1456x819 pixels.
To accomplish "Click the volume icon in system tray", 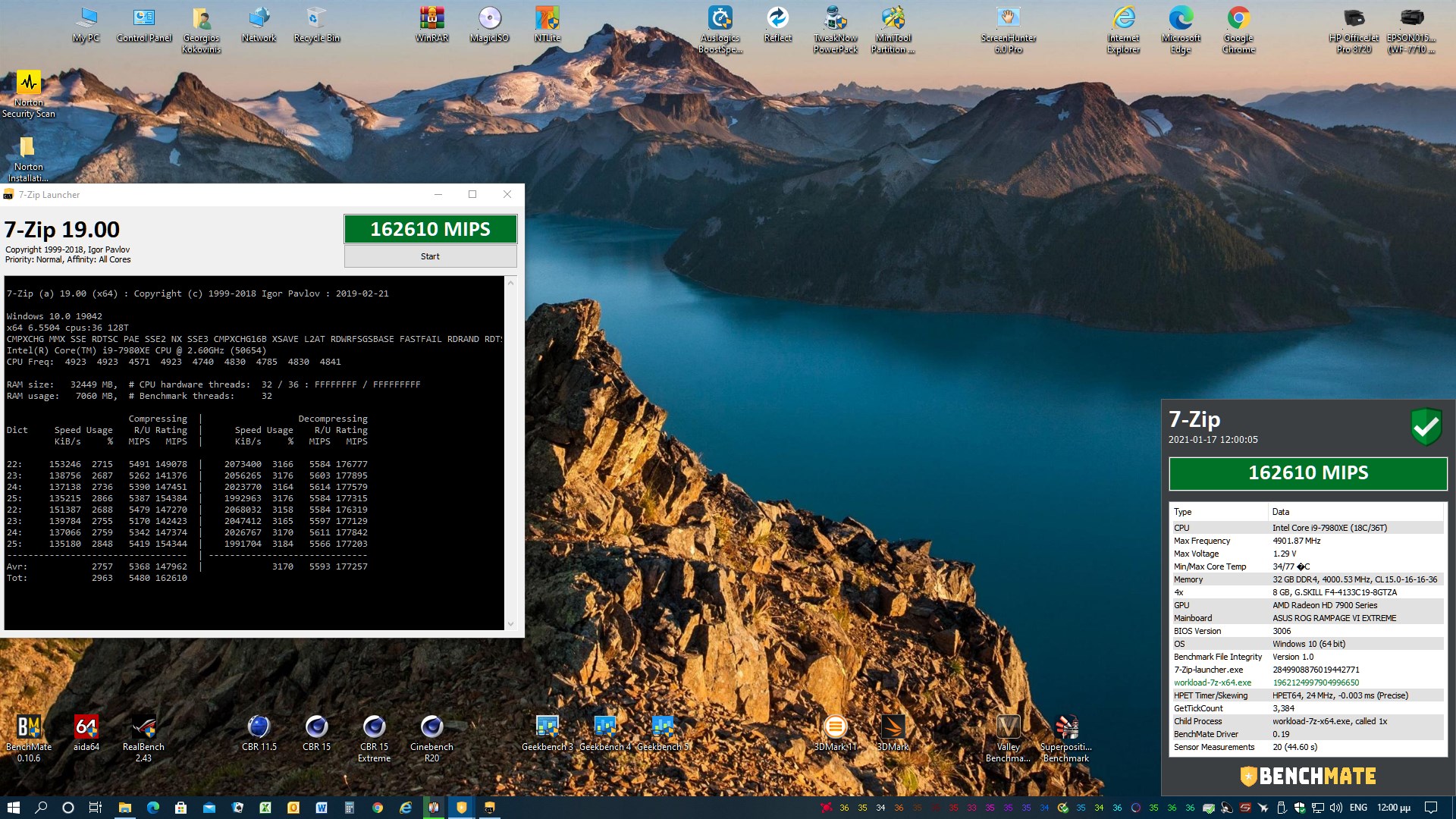I will 1335,808.
